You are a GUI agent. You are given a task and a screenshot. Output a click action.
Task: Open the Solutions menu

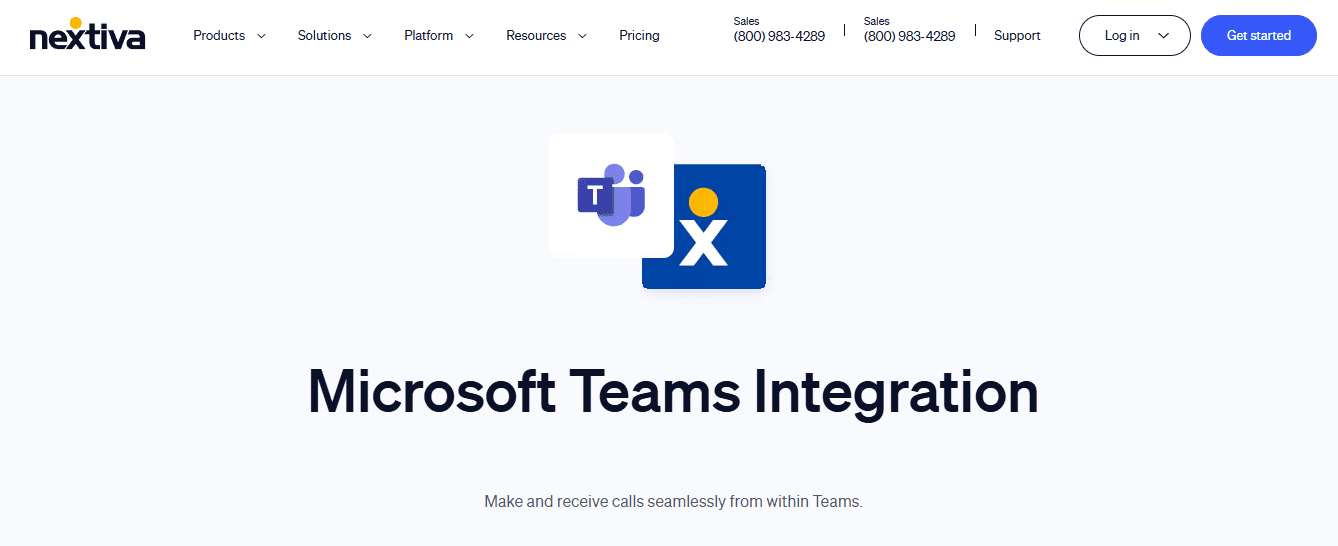(x=324, y=35)
